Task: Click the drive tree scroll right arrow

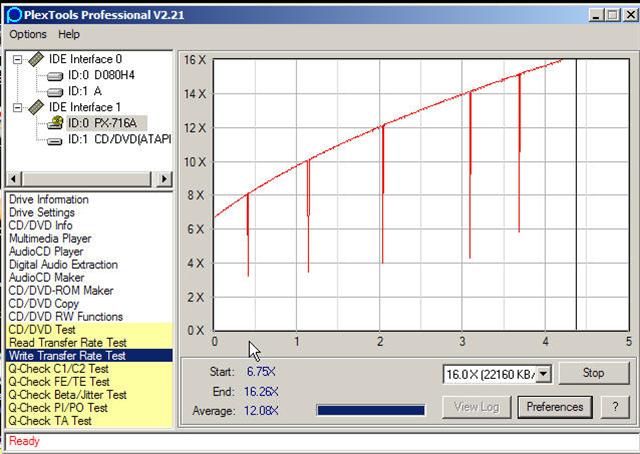Action: [164, 179]
